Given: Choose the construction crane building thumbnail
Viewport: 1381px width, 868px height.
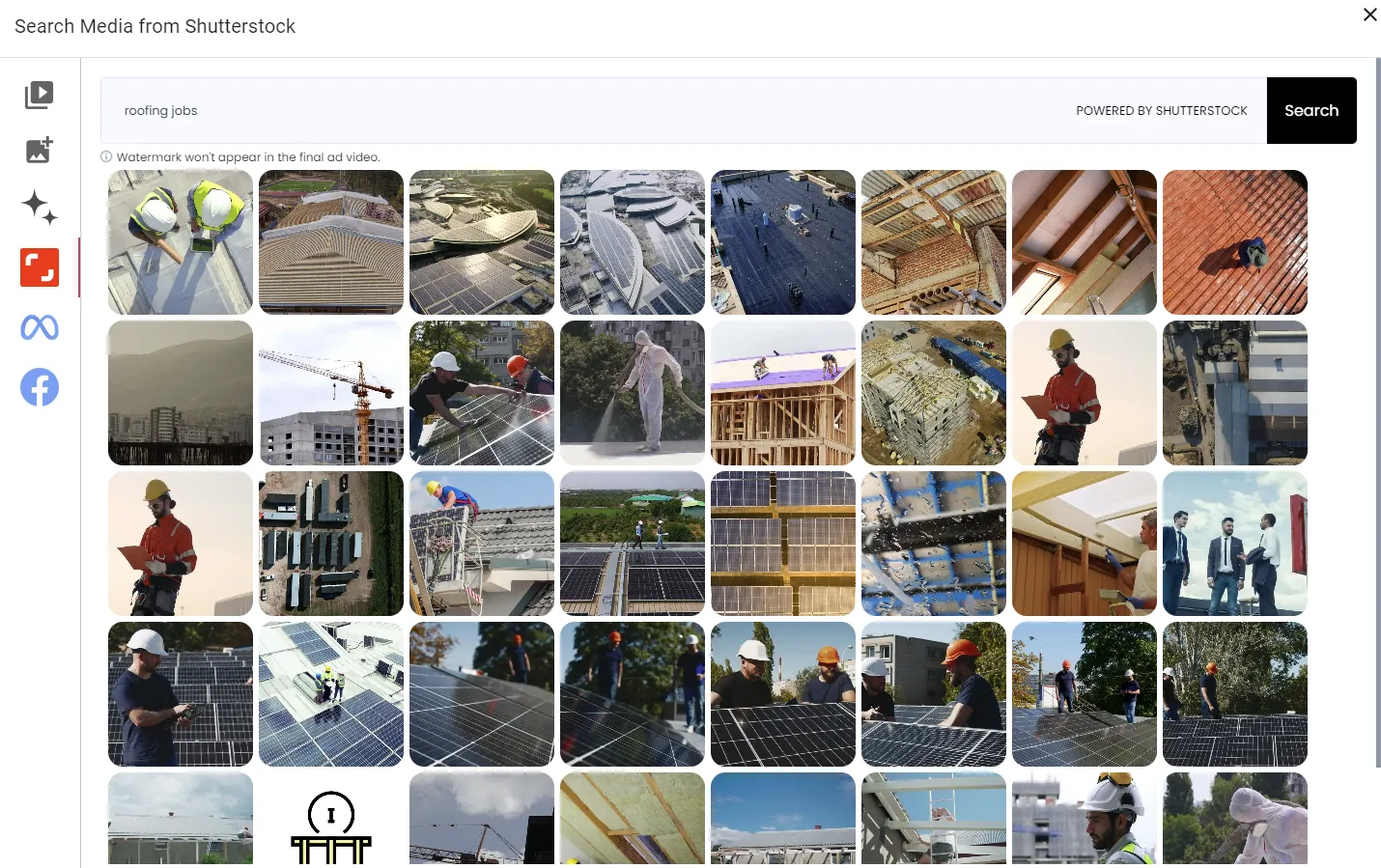Looking at the screenshot, I should click(331, 393).
